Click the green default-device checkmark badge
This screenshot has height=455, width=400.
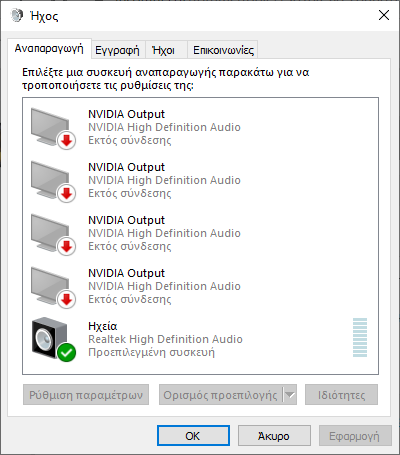tap(67, 352)
